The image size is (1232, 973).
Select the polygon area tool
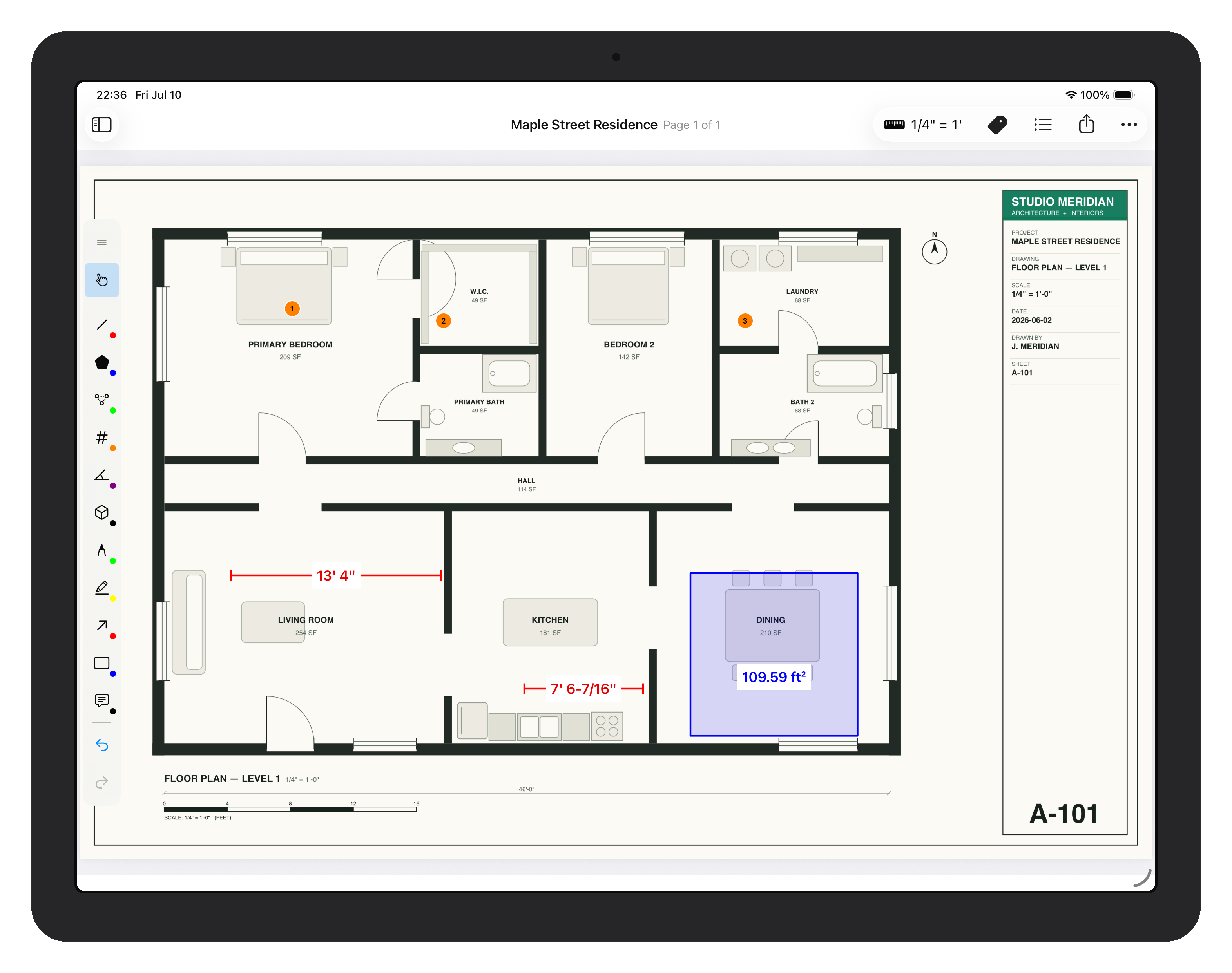[x=102, y=362]
